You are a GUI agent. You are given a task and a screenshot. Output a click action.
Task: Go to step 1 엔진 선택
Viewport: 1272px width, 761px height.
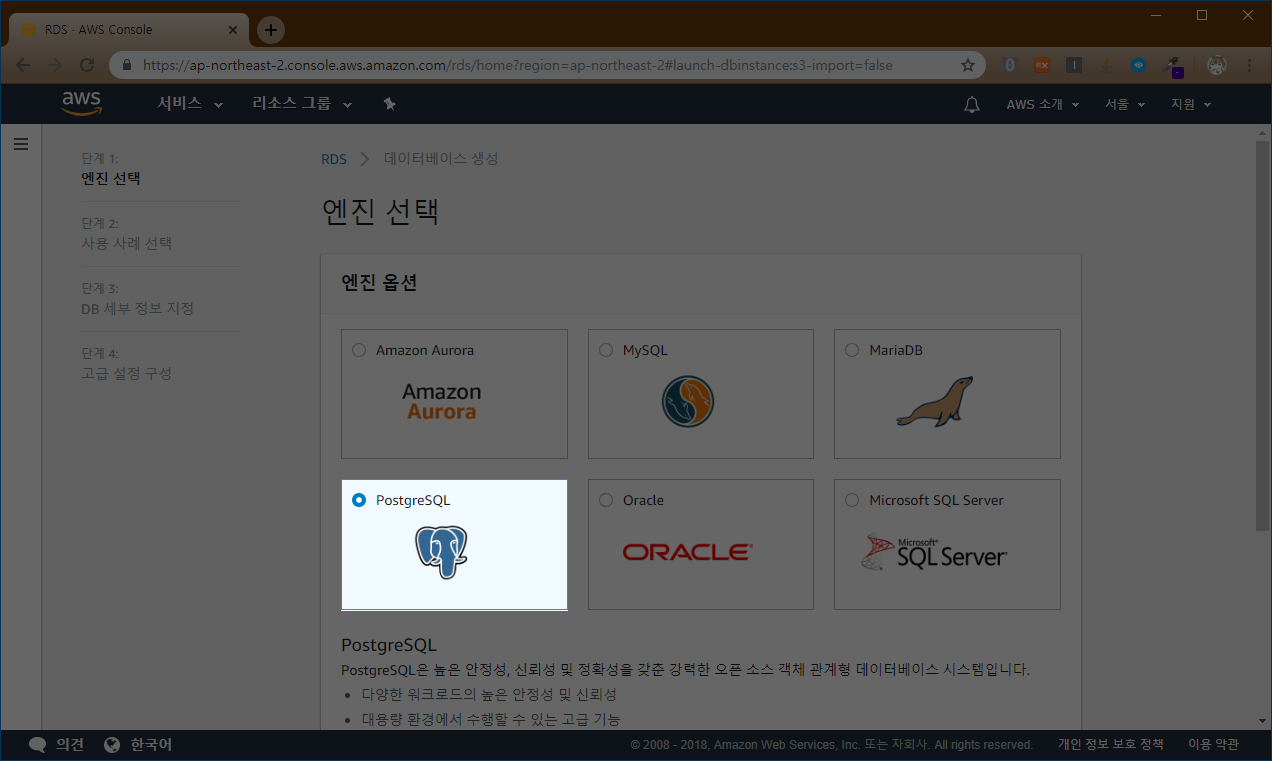coord(111,179)
